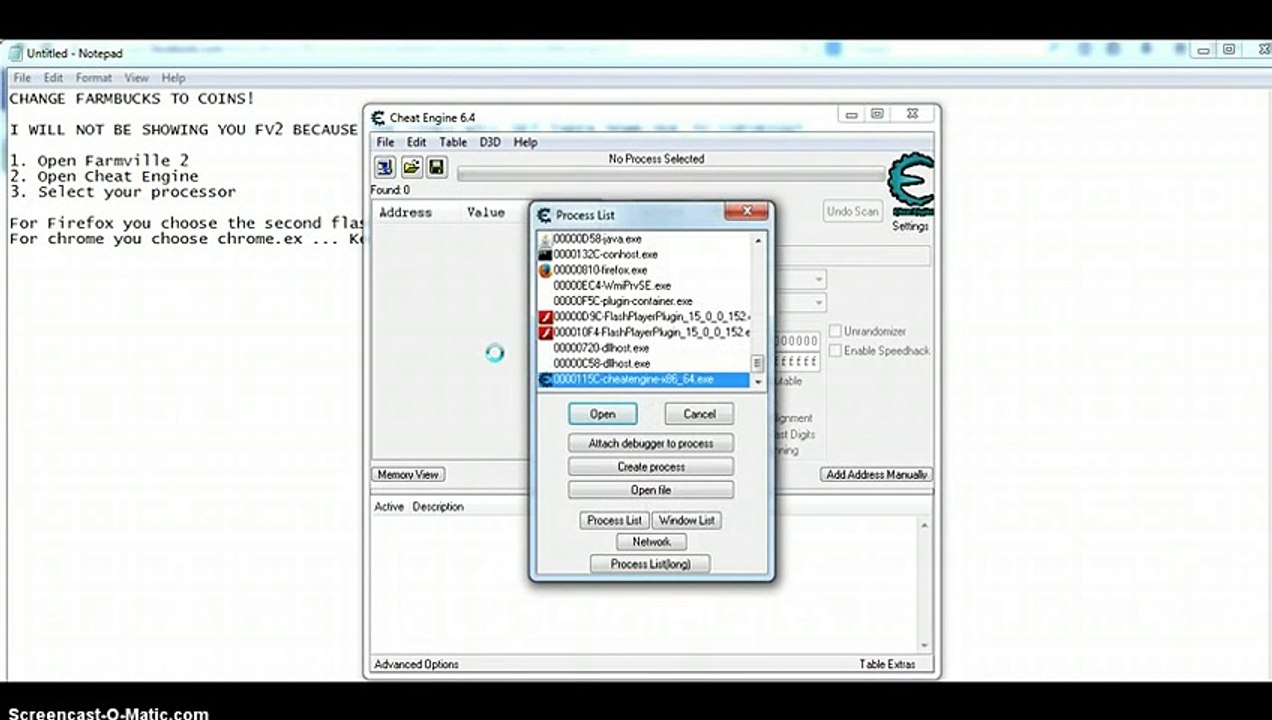Click Cheat Engine title bar icon
1272x720 pixels.
pyautogui.click(x=377, y=117)
